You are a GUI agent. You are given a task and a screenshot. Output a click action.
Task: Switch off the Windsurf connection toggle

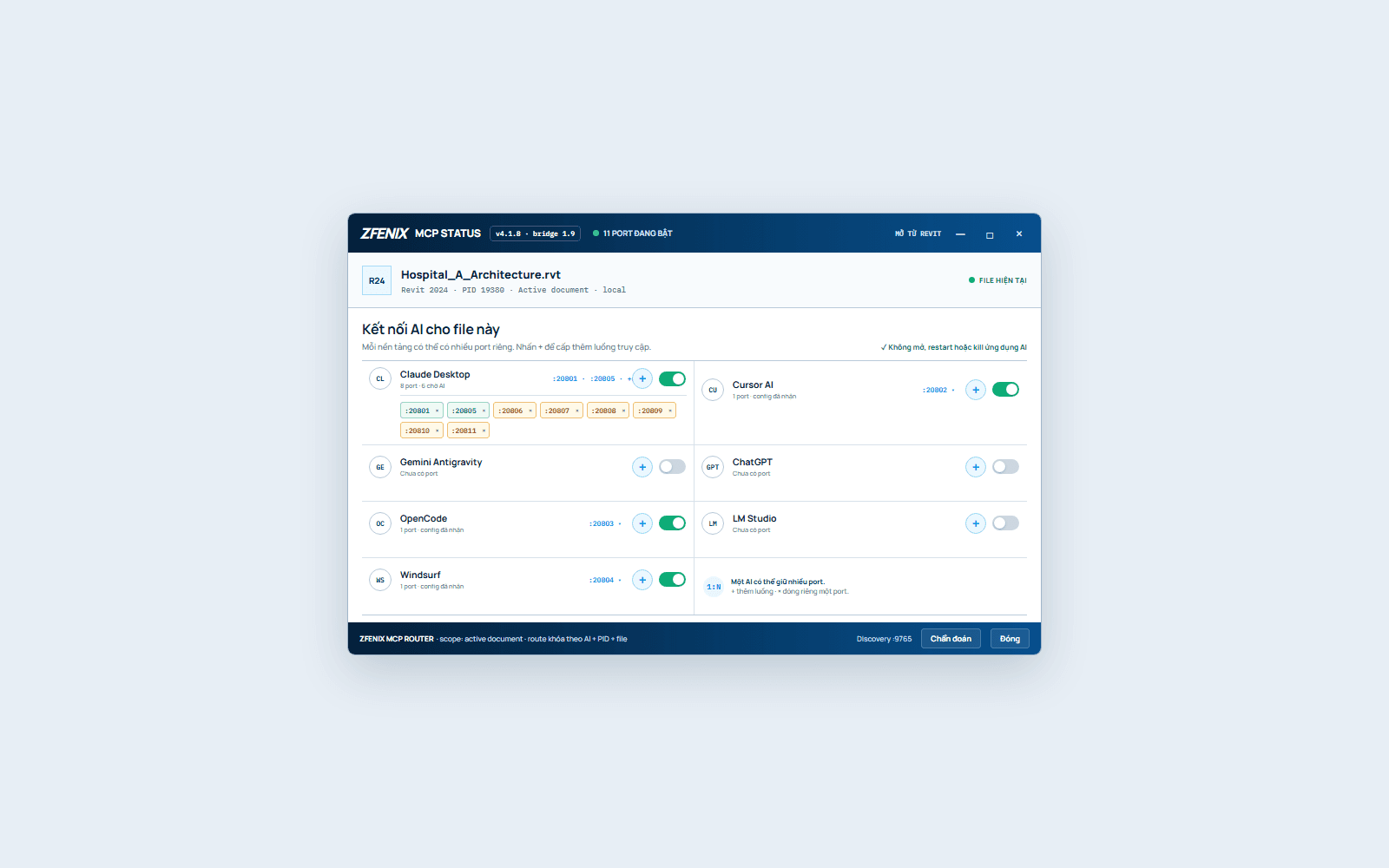click(672, 580)
